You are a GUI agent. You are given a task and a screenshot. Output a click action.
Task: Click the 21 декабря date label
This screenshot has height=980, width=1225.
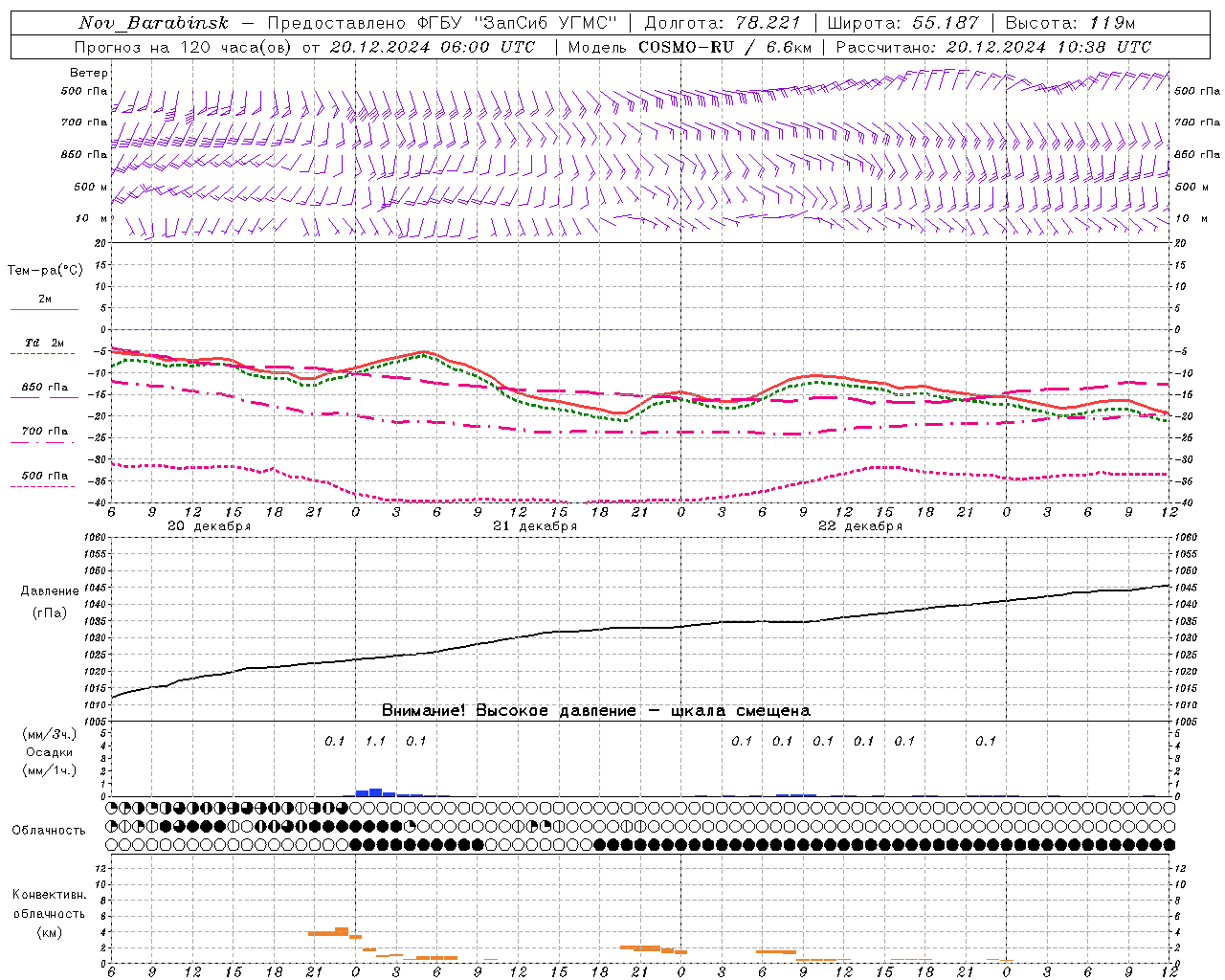click(535, 526)
